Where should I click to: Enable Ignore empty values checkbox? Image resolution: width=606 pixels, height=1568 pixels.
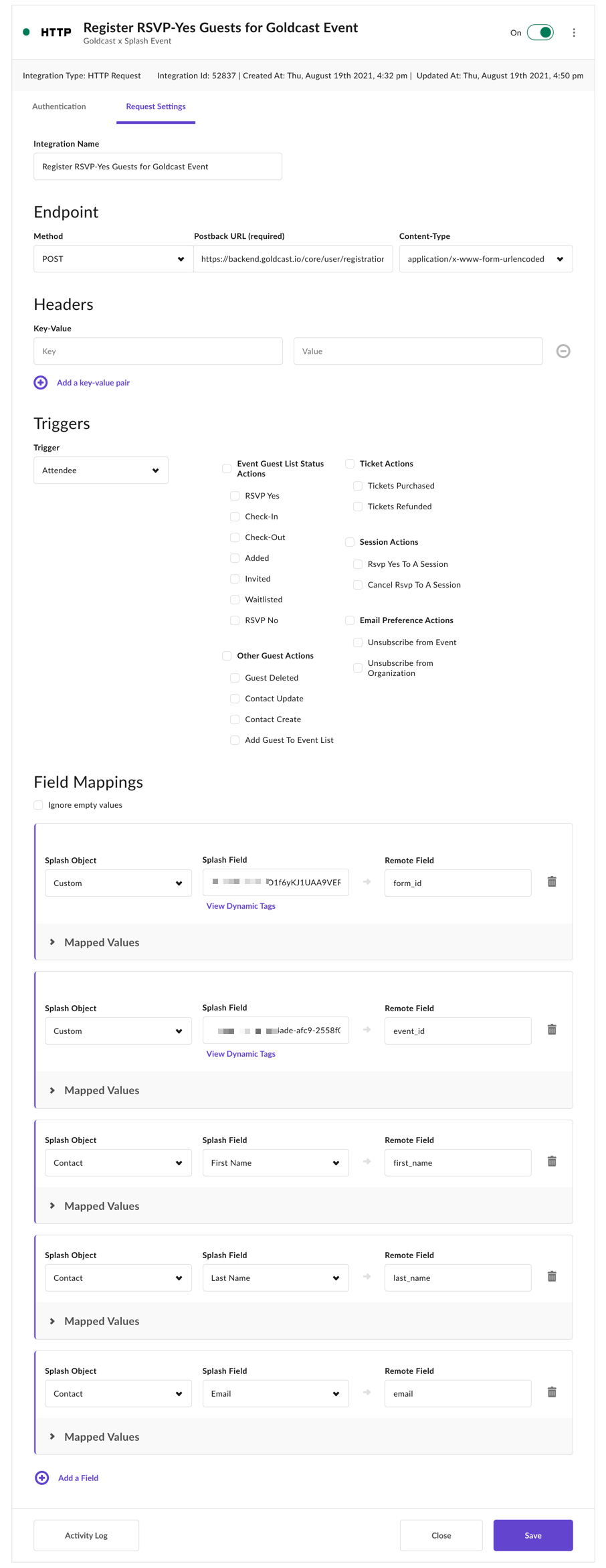click(38, 805)
